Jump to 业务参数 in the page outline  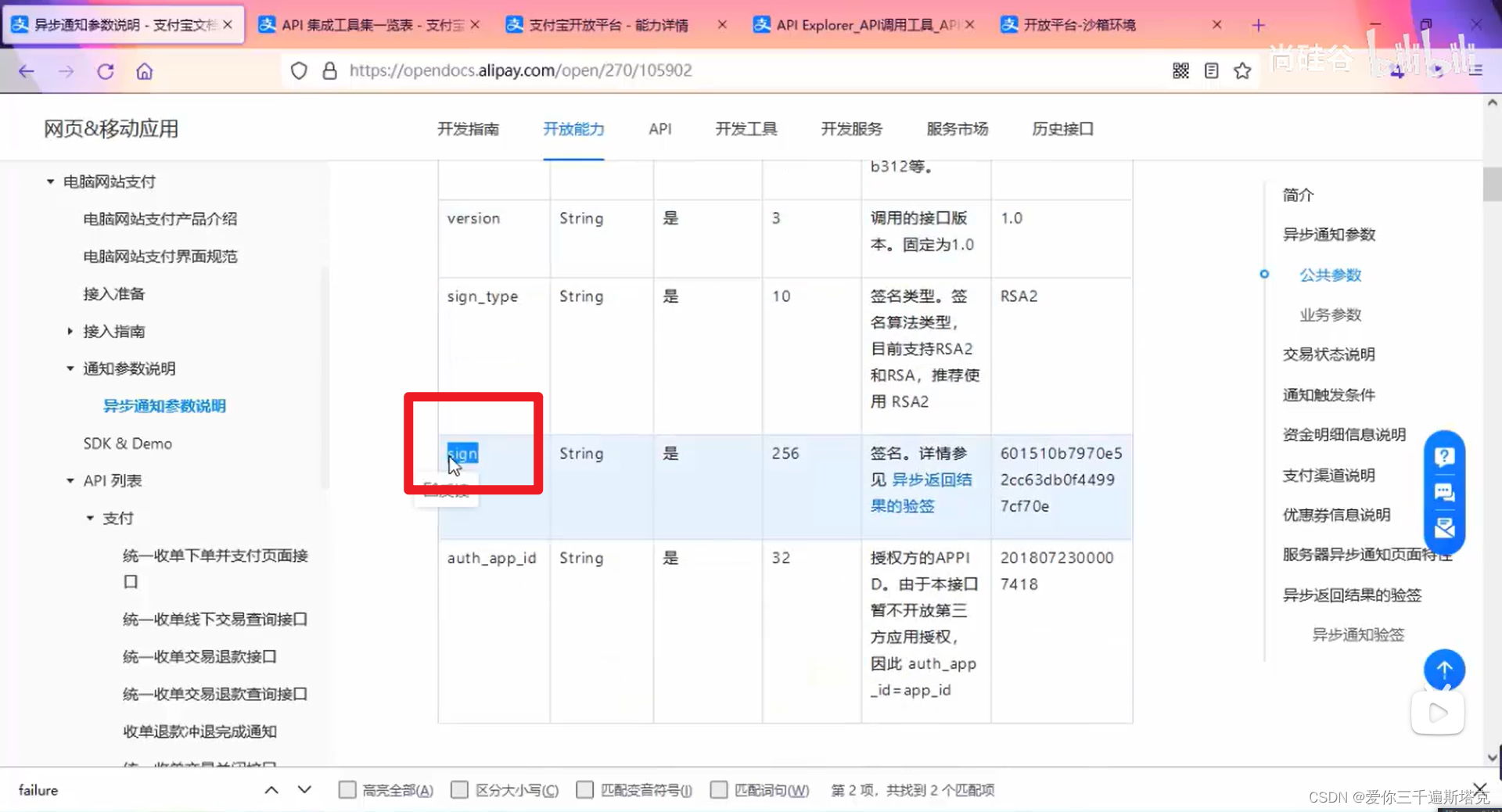point(1330,315)
